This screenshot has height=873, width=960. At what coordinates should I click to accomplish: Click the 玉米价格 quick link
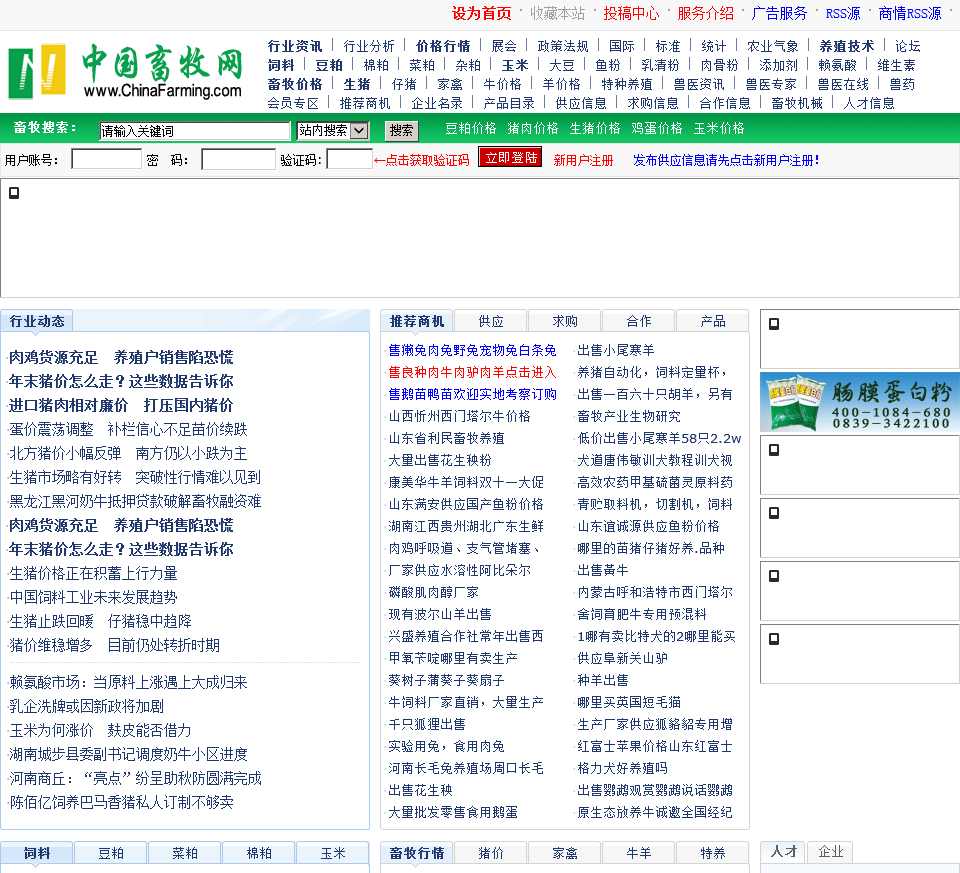click(719, 128)
